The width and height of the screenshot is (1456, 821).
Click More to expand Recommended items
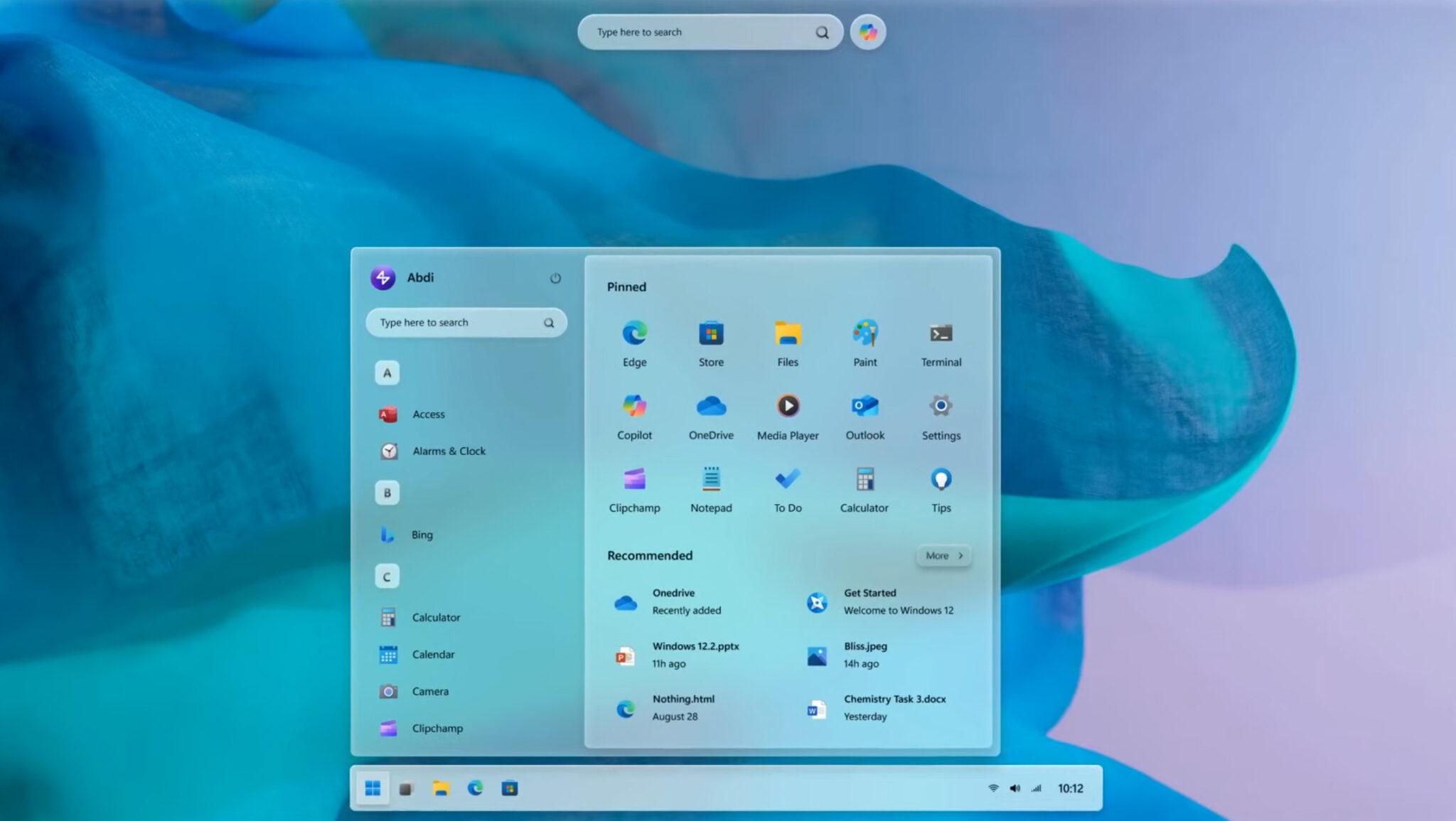(x=943, y=556)
